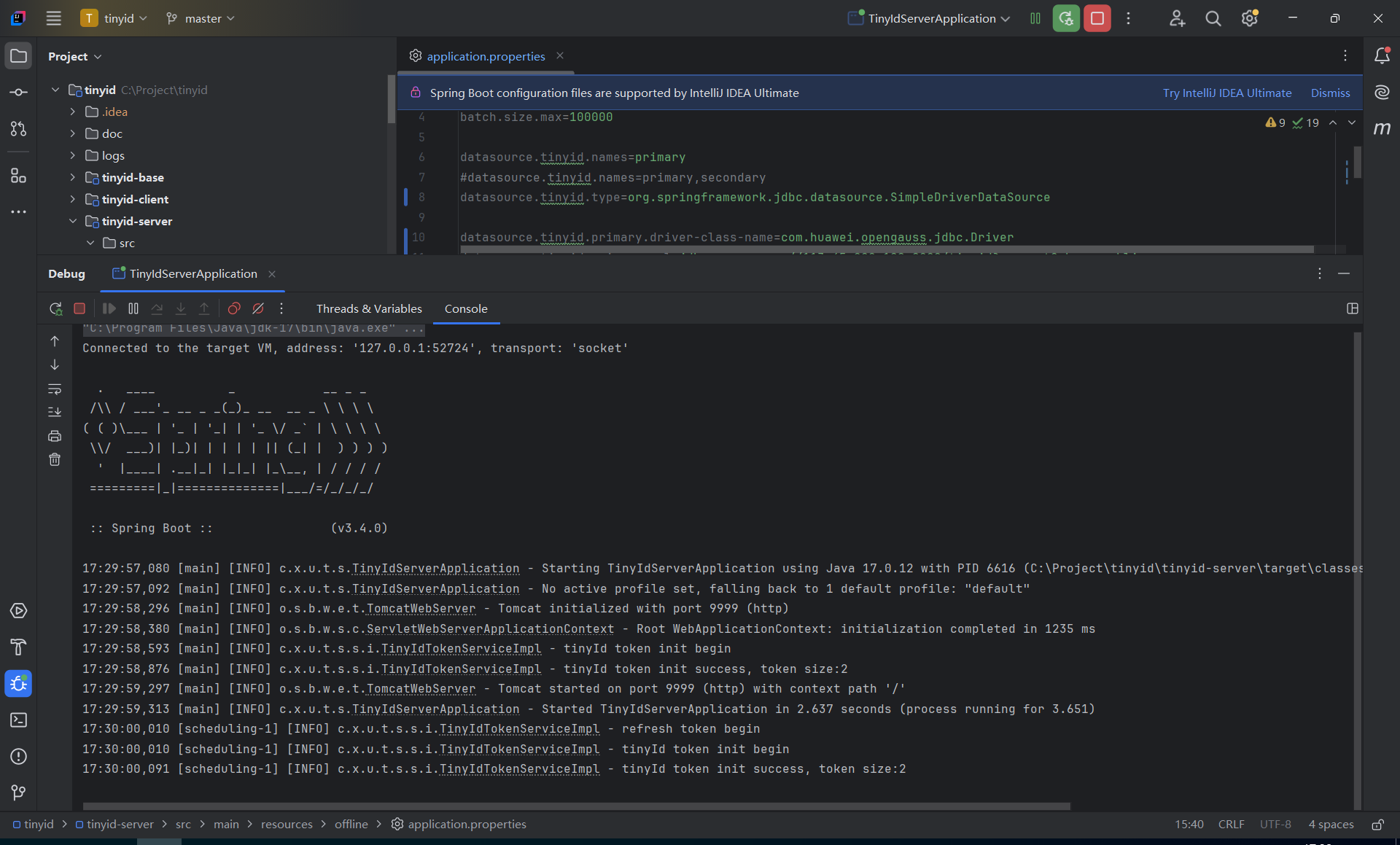Toggle read-only lock in status bar
The height and width of the screenshot is (845, 1400).
(x=1377, y=824)
